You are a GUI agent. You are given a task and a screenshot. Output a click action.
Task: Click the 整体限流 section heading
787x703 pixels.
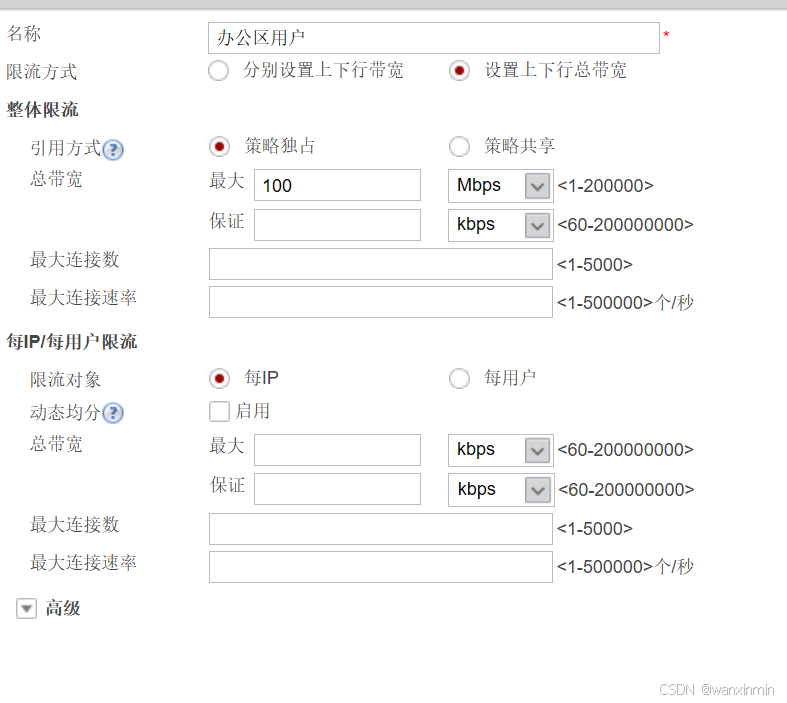point(42,109)
